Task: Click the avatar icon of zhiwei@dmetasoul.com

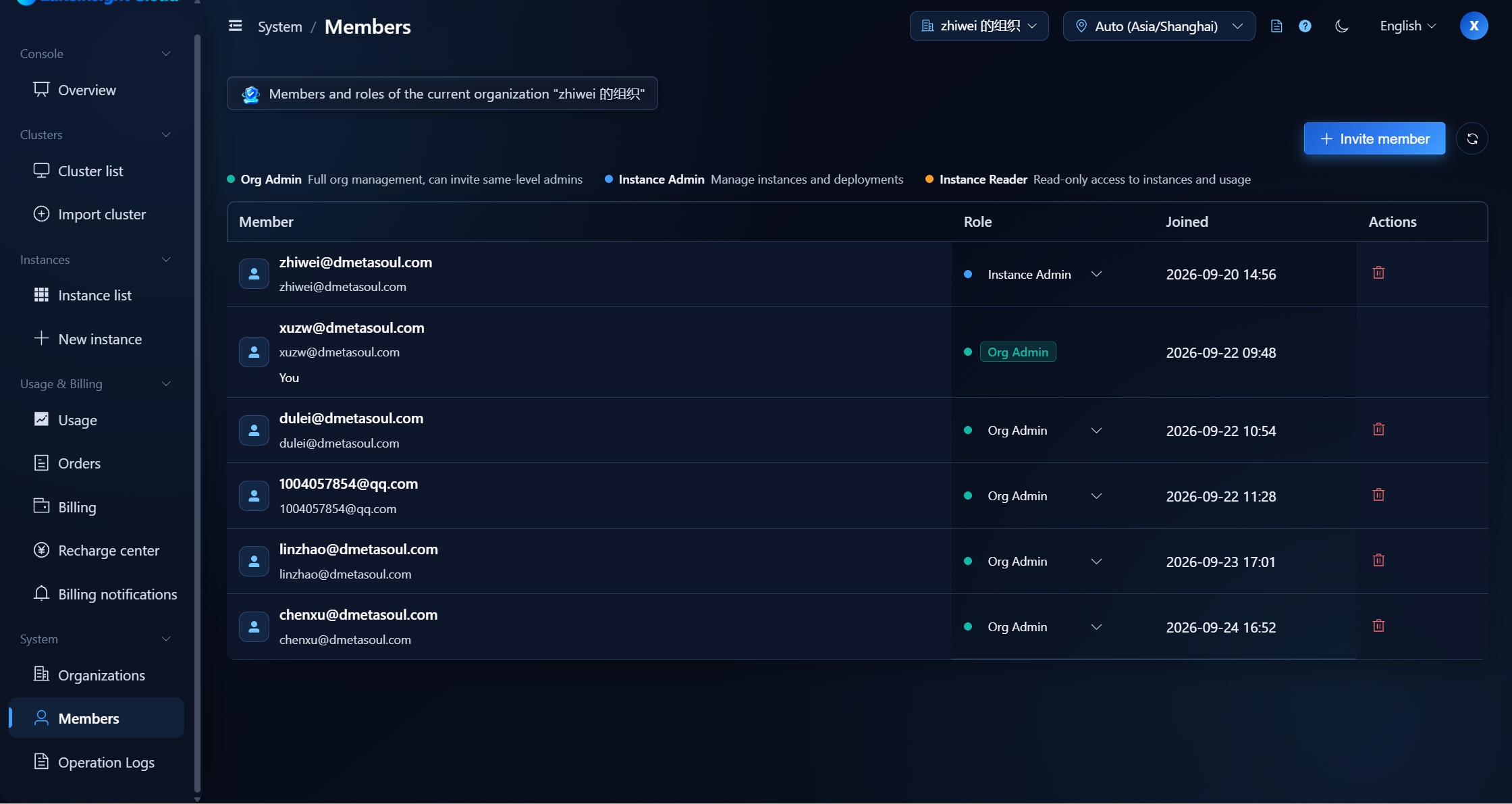Action: [254, 273]
